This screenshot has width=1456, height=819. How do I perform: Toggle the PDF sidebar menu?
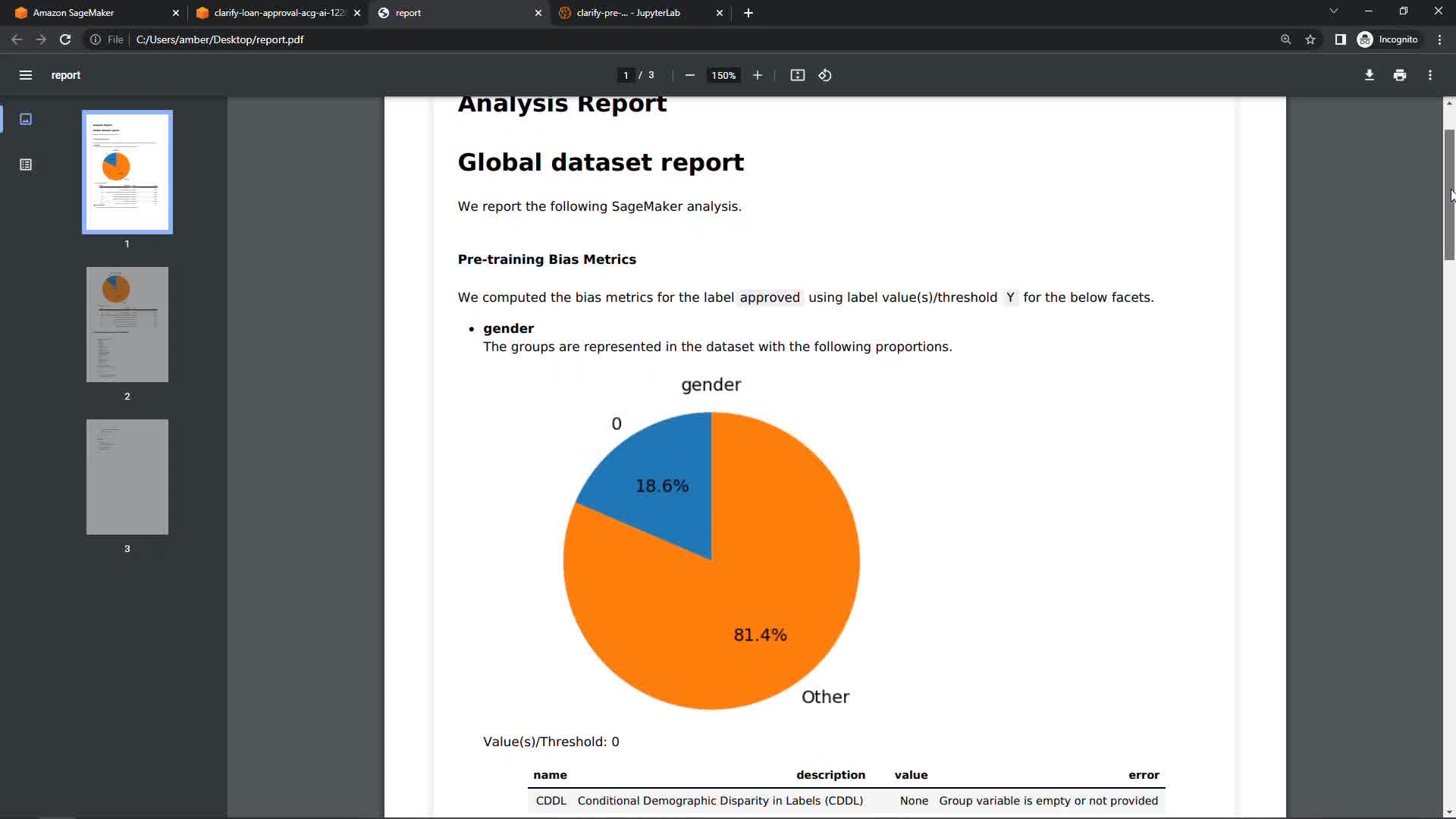pos(25,75)
